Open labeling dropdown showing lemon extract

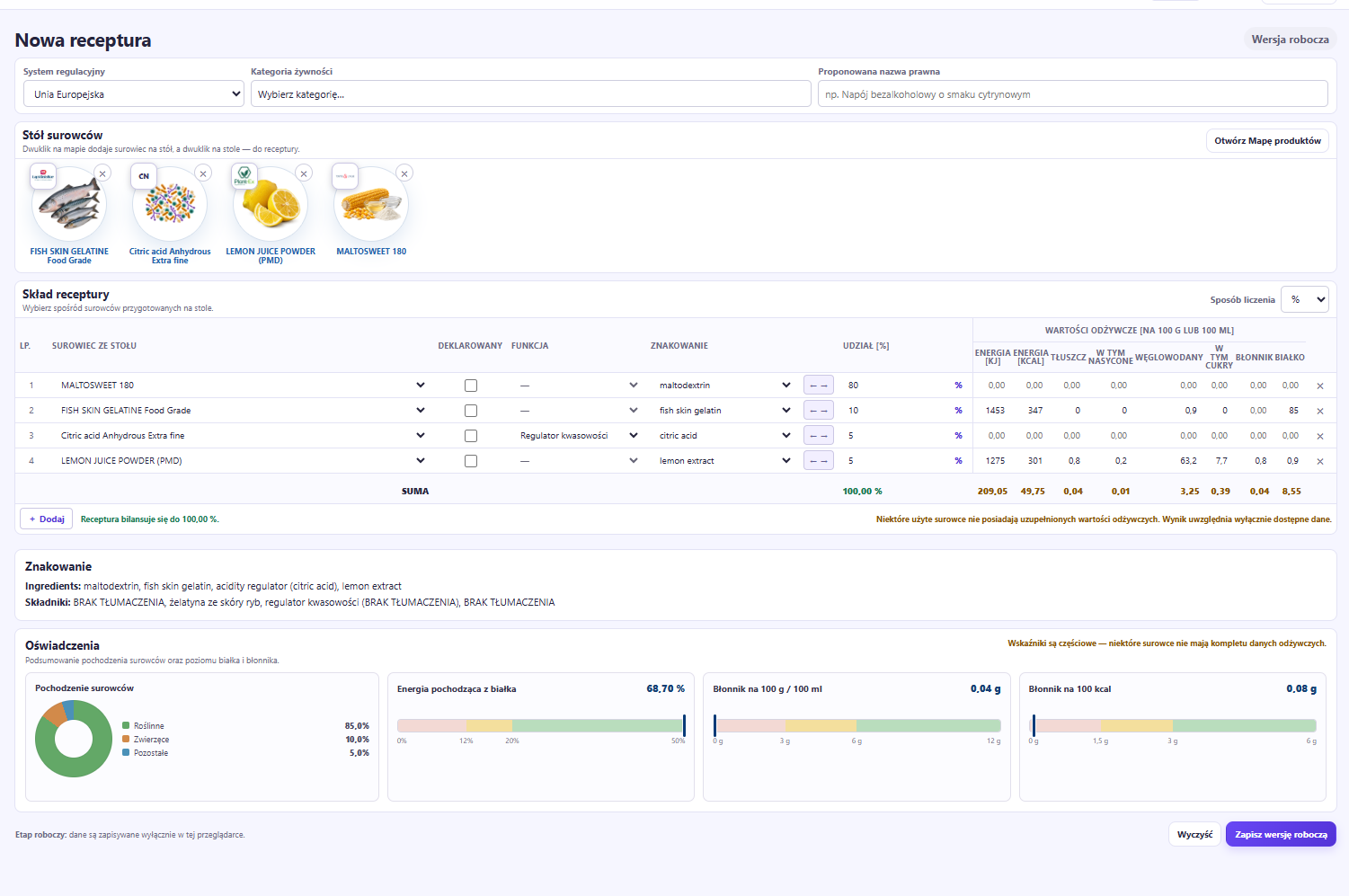[x=724, y=461]
